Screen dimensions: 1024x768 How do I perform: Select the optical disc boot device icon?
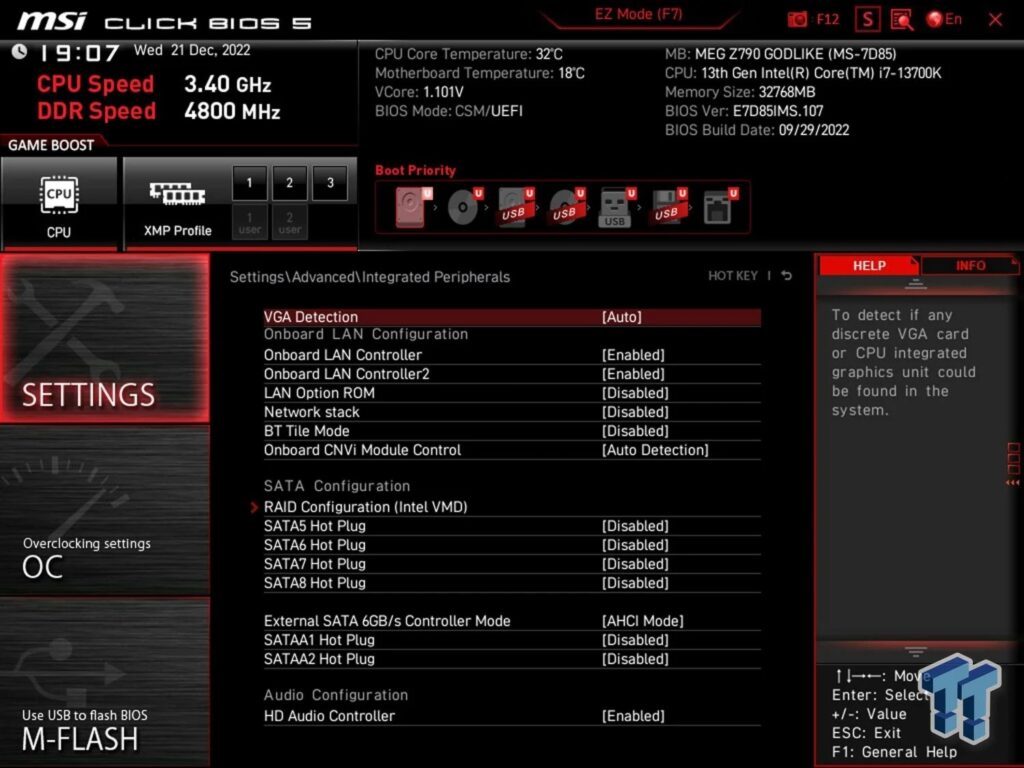point(465,206)
